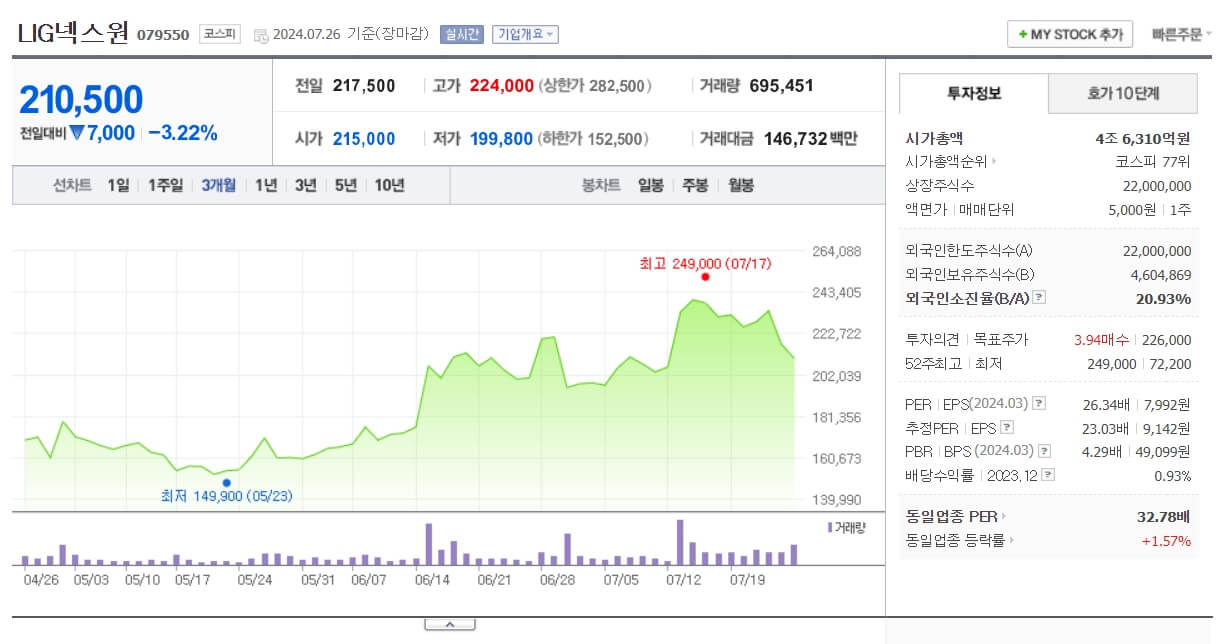Click 고가 value 224,000
Screen dimensions: 1231x644
[x=501, y=86]
